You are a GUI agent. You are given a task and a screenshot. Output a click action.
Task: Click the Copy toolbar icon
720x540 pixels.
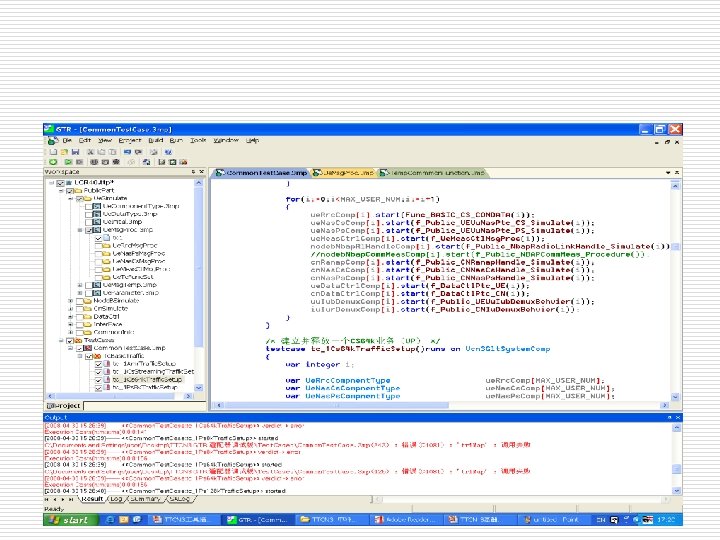[x=101, y=152]
